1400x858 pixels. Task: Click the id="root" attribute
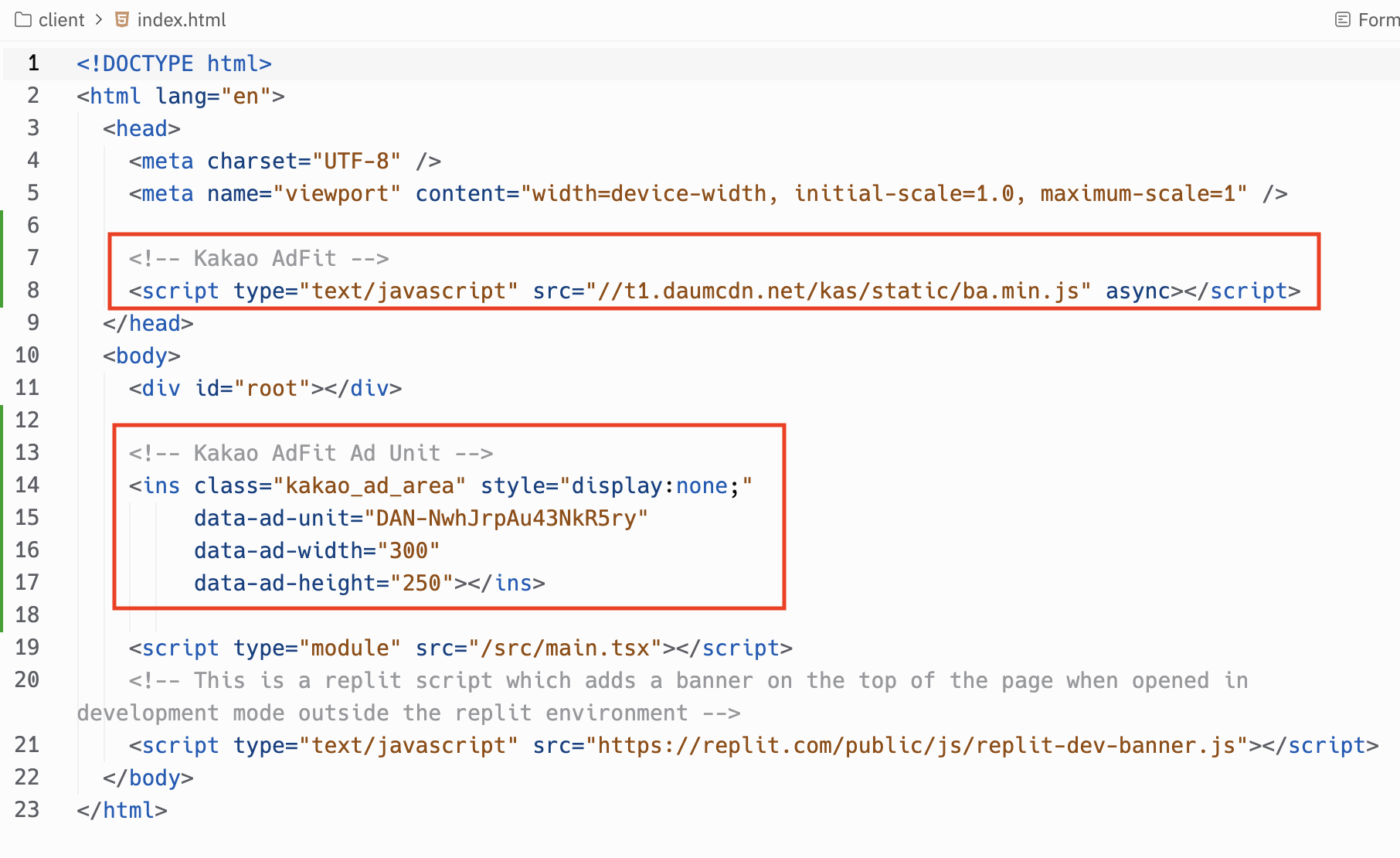(252, 388)
